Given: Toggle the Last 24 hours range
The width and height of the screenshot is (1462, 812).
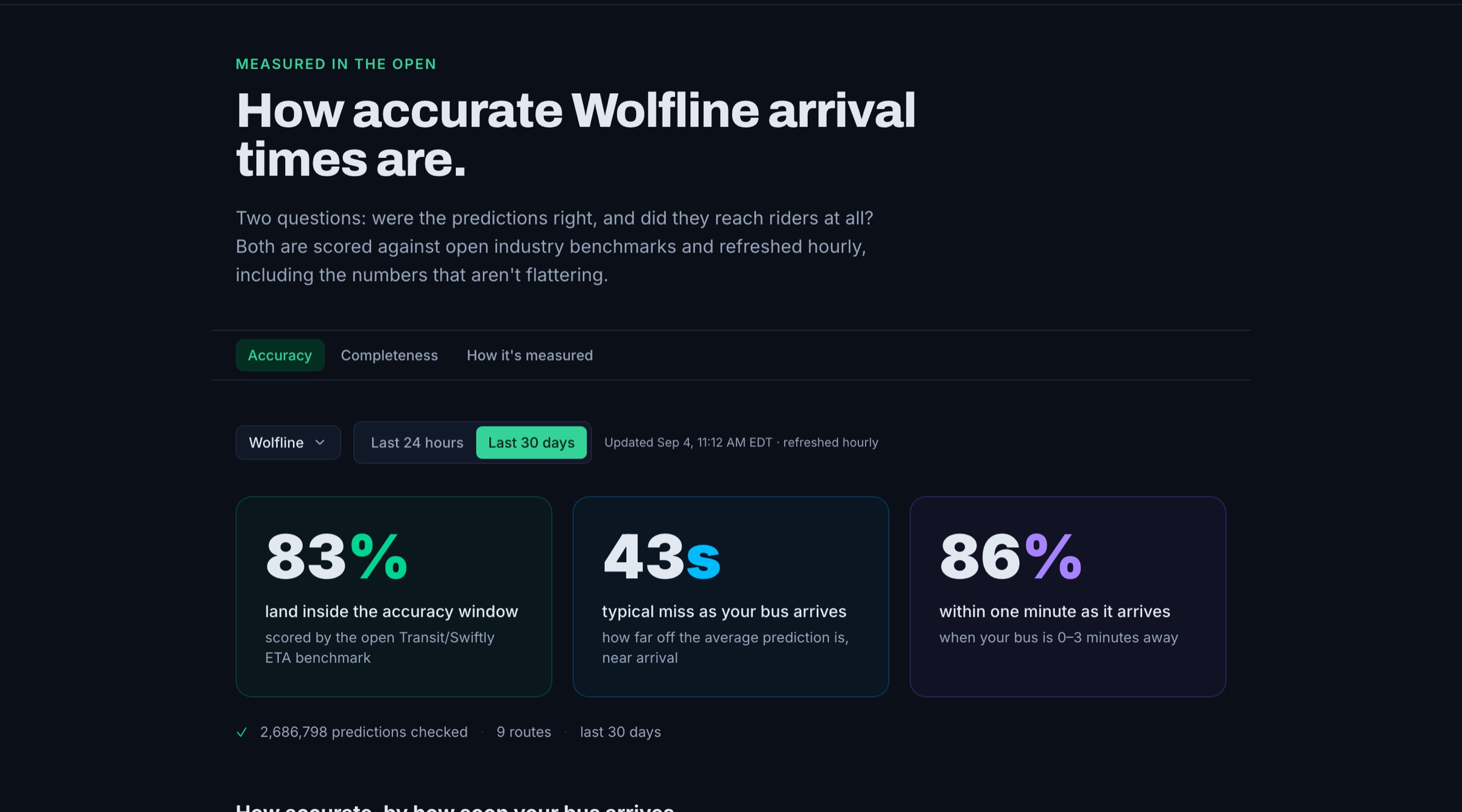Looking at the screenshot, I should pos(417,443).
